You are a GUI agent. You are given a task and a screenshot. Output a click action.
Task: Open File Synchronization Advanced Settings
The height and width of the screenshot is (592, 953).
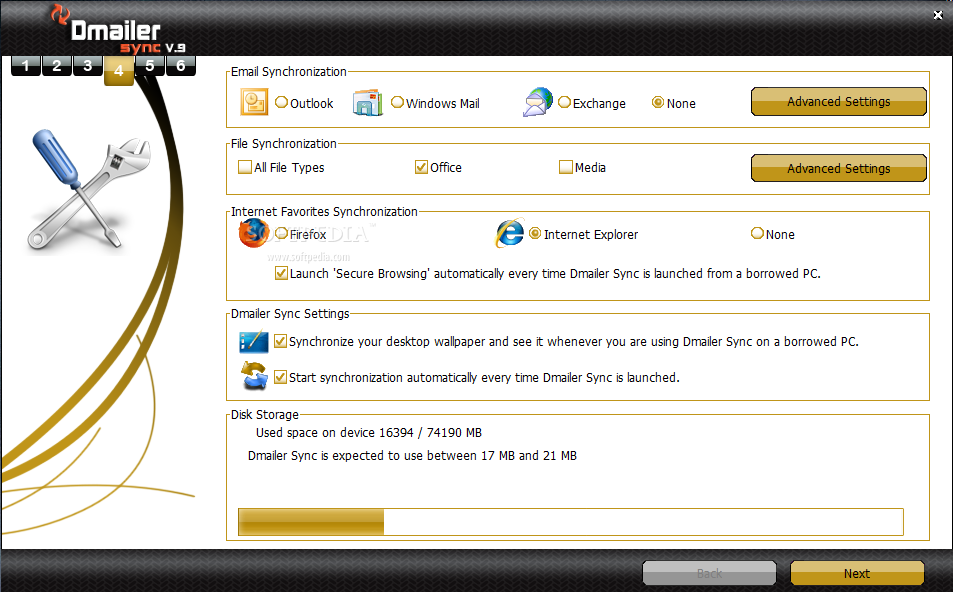click(x=839, y=168)
